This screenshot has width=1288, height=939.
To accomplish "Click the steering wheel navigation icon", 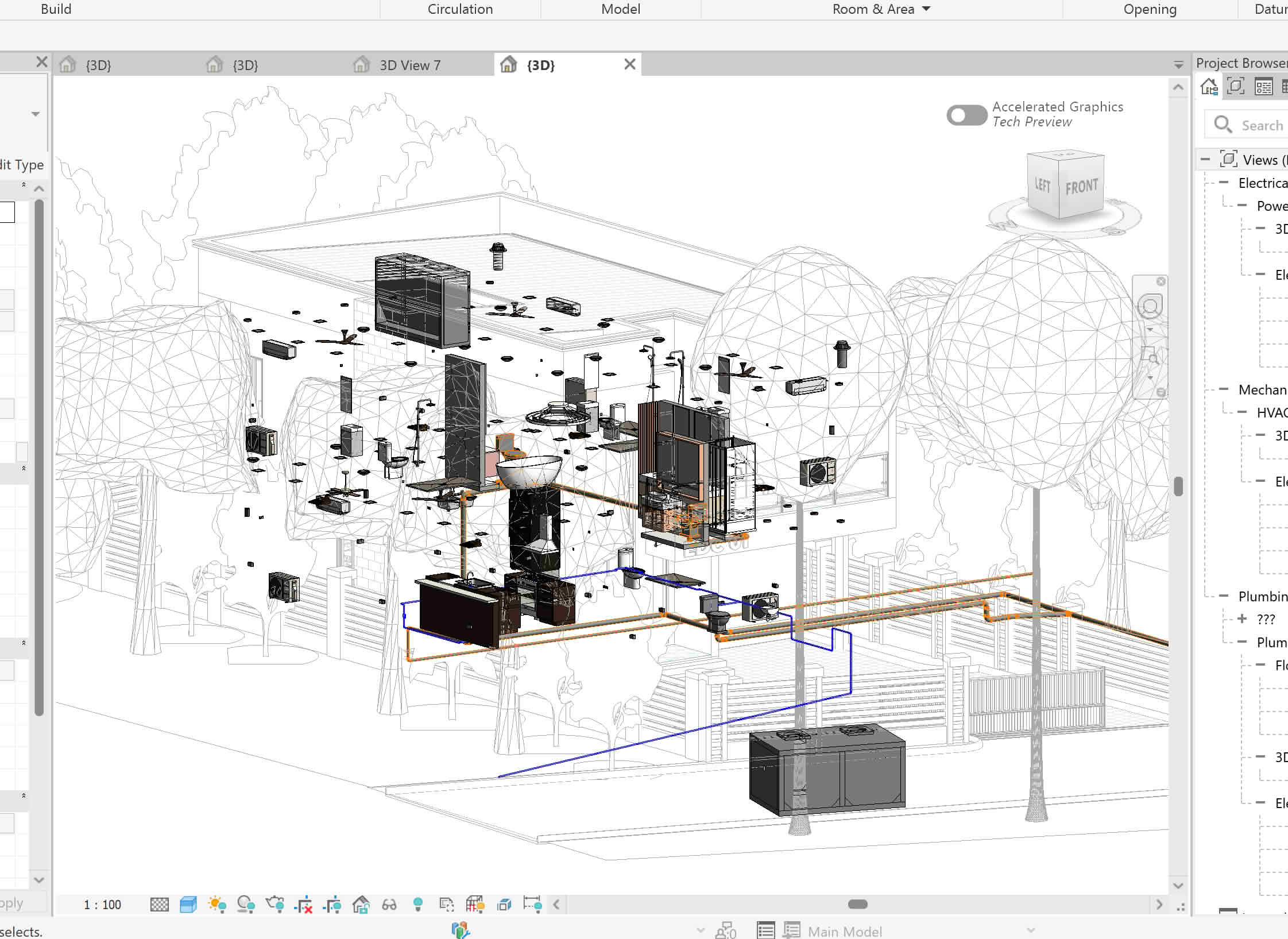I will click(x=1150, y=307).
